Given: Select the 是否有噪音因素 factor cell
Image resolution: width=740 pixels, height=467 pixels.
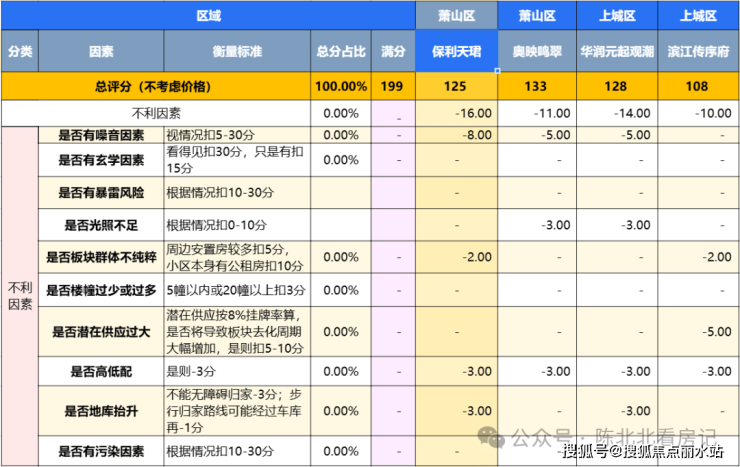Looking at the screenshot, I should (101, 135).
